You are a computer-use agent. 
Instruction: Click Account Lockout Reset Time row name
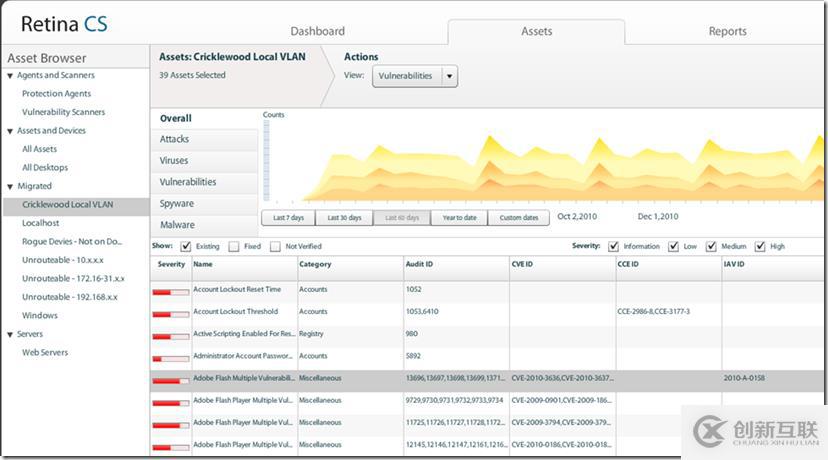coord(237,289)
